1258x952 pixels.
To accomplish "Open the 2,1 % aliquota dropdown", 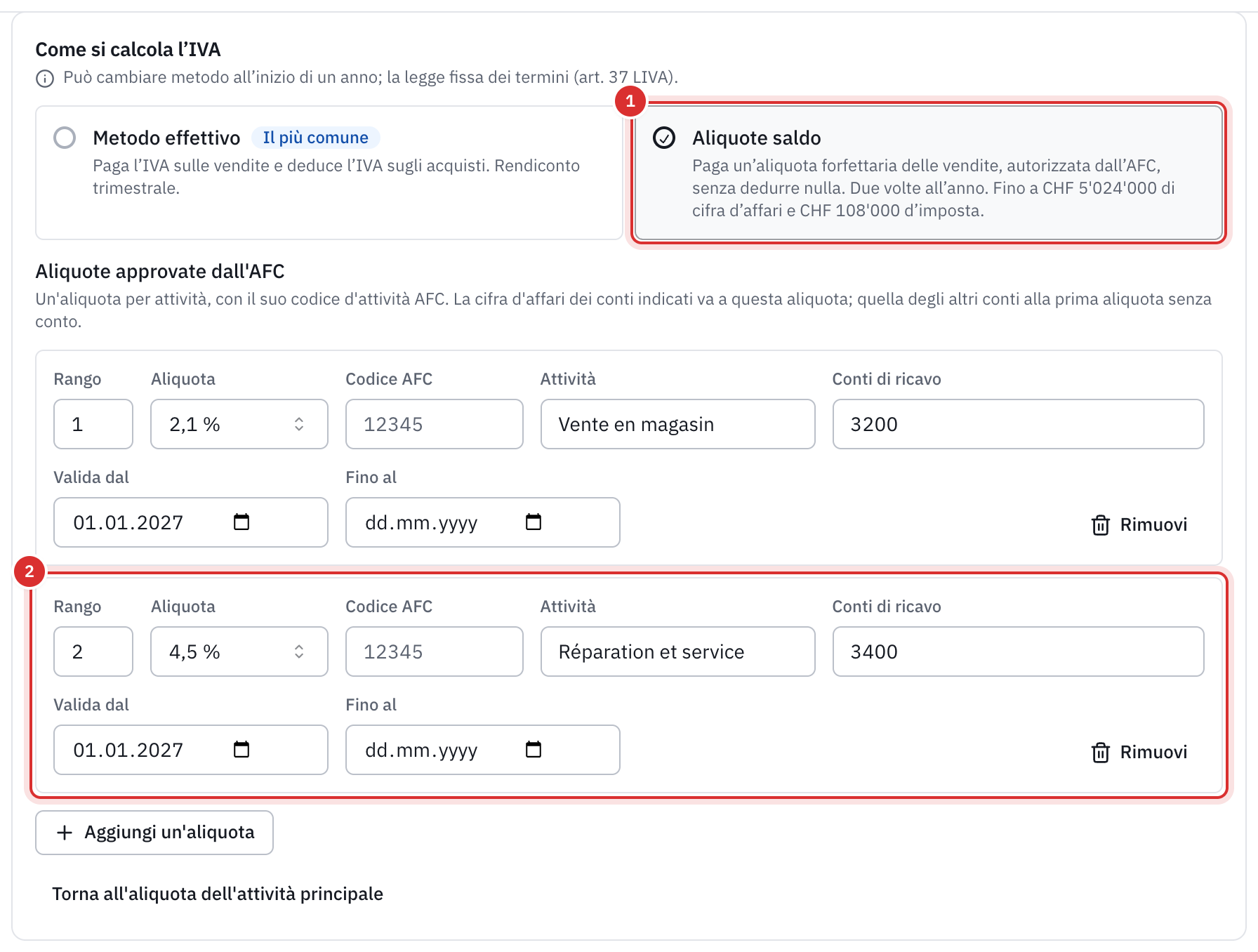I will click(239, 424).
